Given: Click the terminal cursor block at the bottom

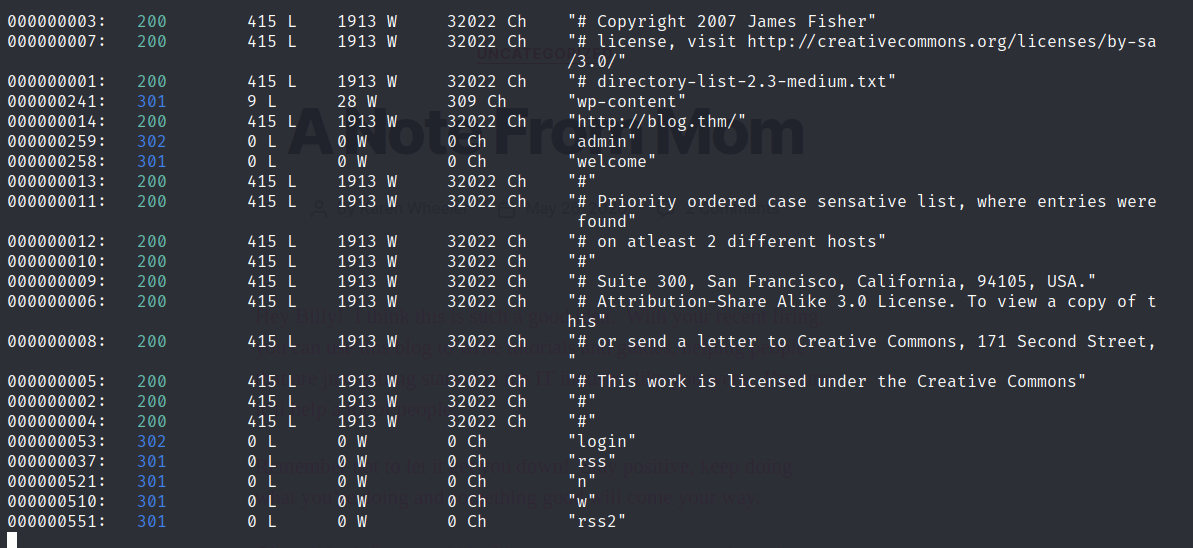Looking at the screenshot, I should pos(12,540).
